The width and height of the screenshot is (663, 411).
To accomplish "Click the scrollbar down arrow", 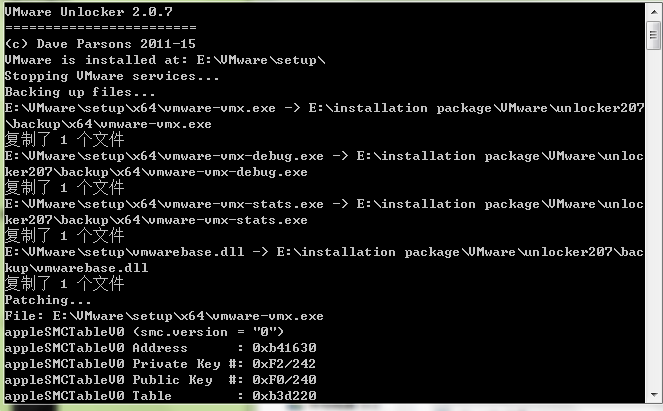I will coord(654,395).
